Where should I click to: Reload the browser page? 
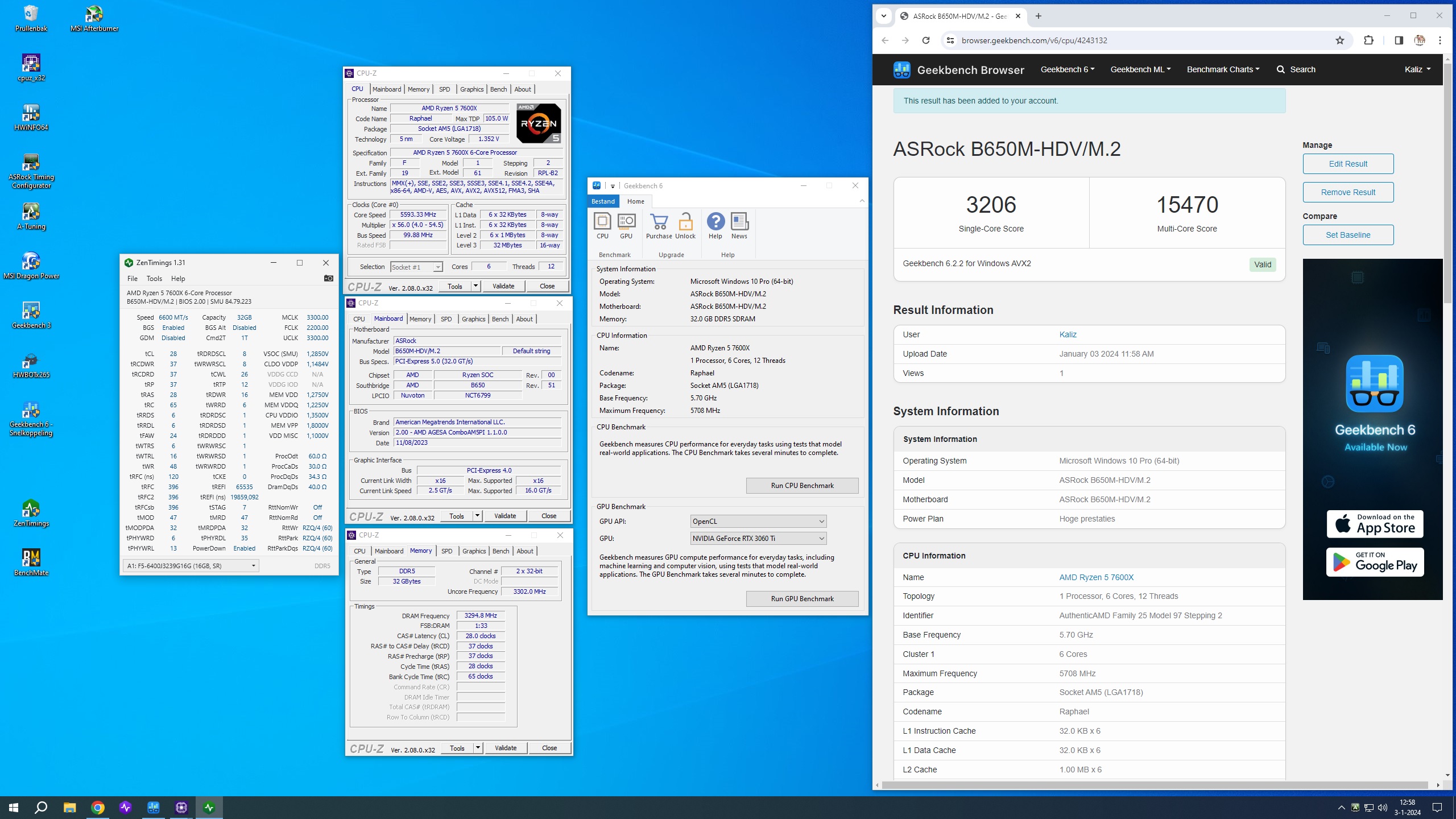click(926, 40)
